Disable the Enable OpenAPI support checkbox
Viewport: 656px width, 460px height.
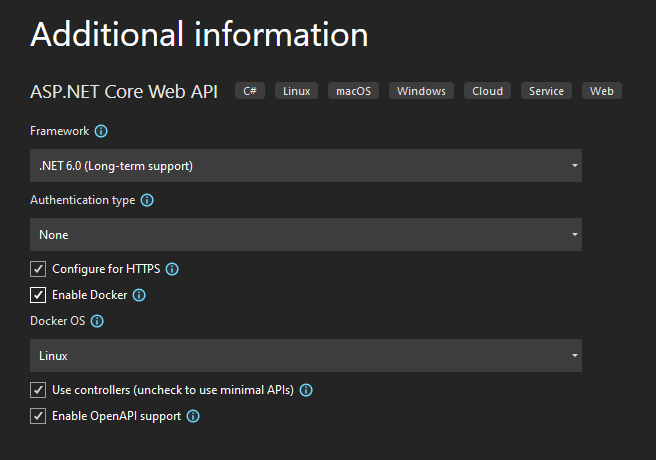click(x=38, y=416)
